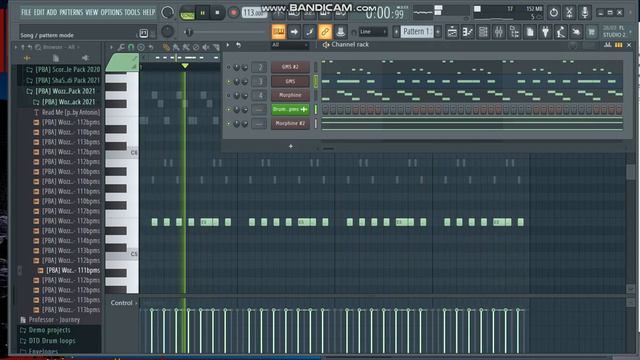Open the piano roll main menu arrow
The image size is (640, 360).
pos(111,47)
